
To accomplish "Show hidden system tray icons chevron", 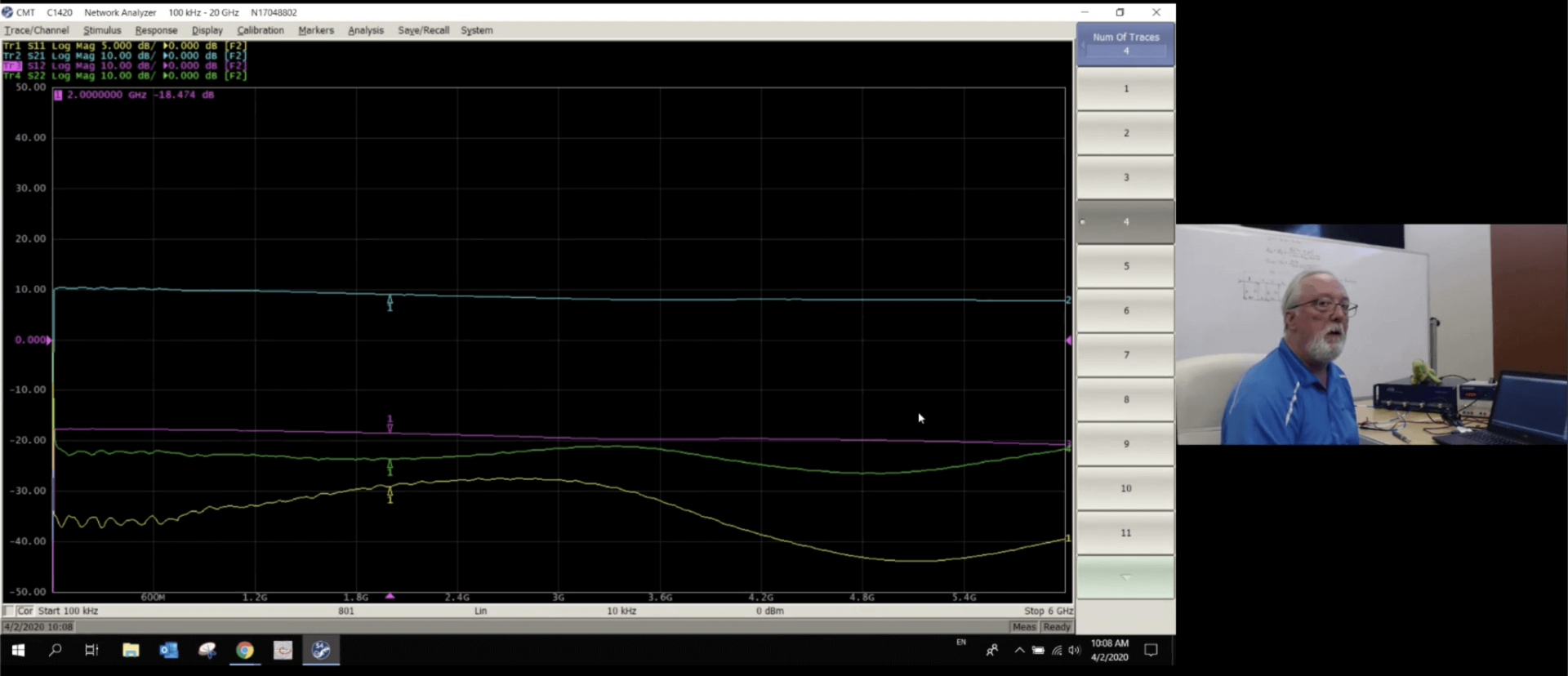I will coord(1019,651).
